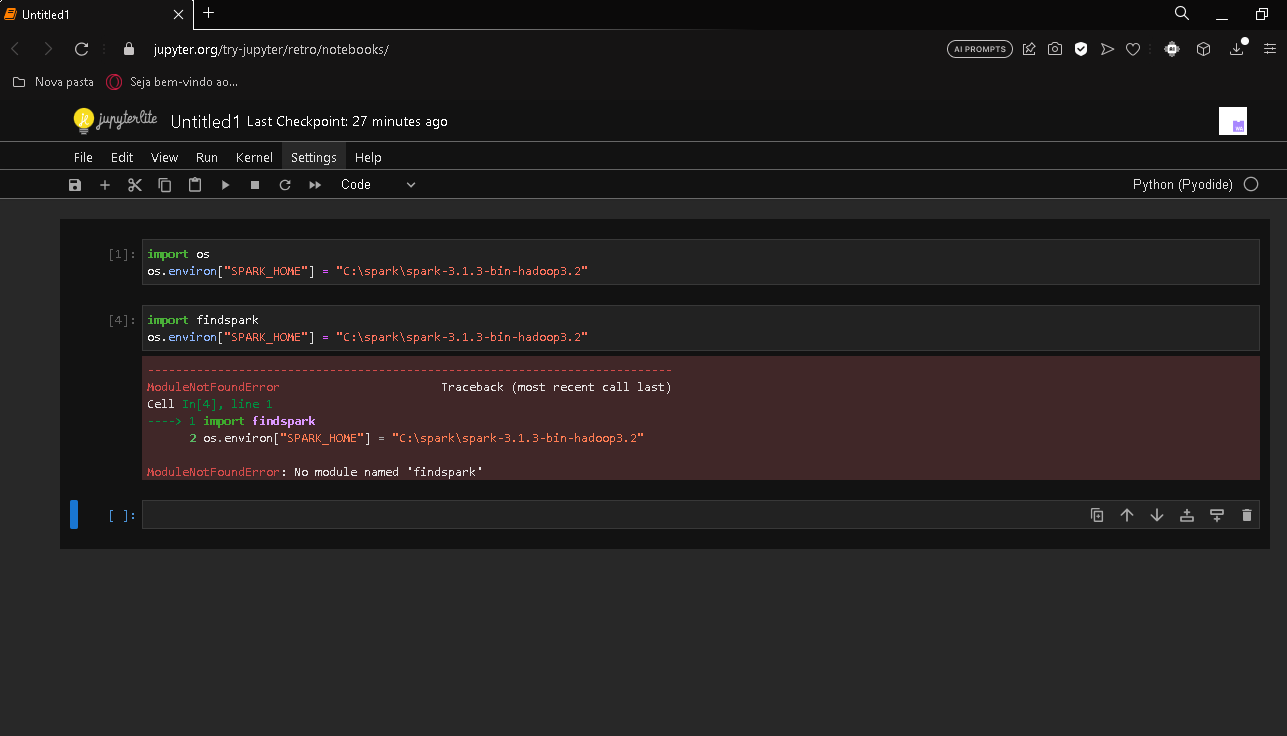This screenshot has width=1287, height=736.
Task: Select the Untitled1 browser tab
Action: coord(96,14)
